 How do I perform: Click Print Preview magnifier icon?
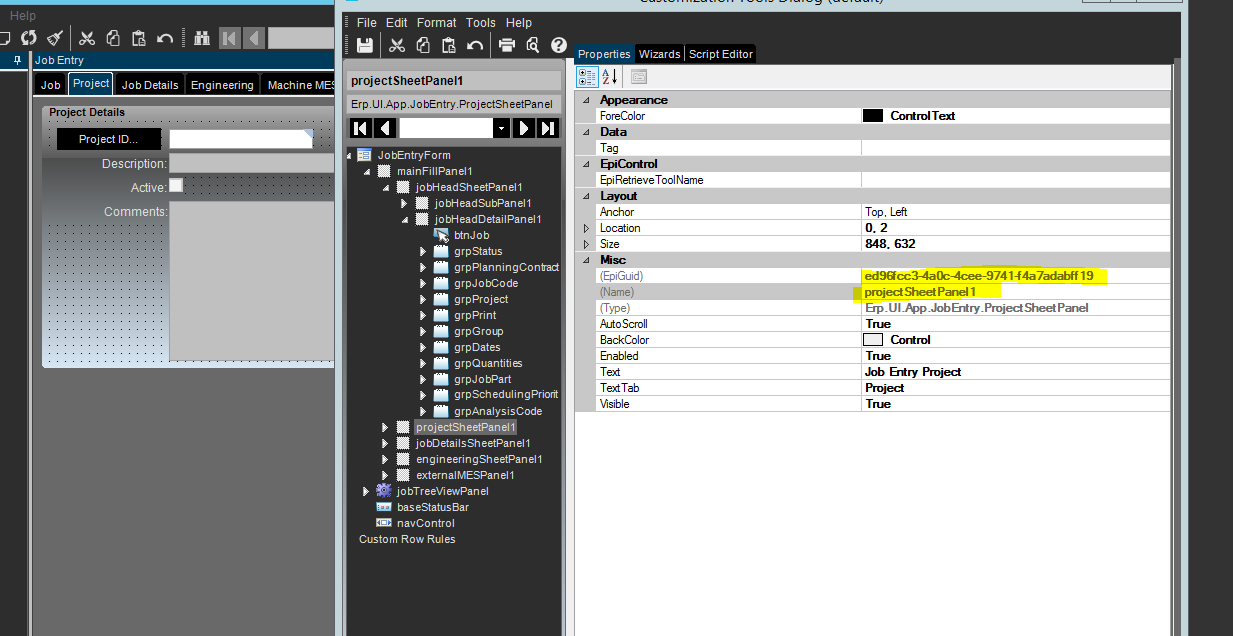click(x=533, y=45)
